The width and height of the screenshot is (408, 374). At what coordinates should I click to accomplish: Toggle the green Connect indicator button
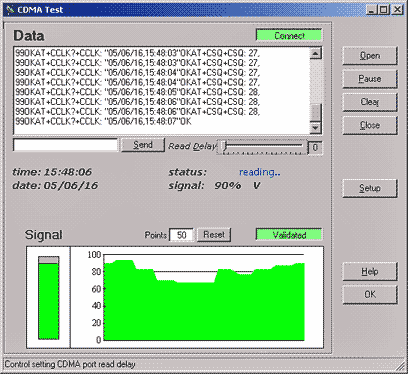289,35
